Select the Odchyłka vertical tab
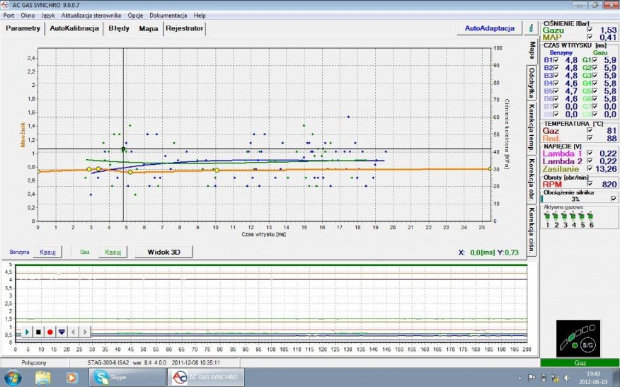 coord(532,83)
